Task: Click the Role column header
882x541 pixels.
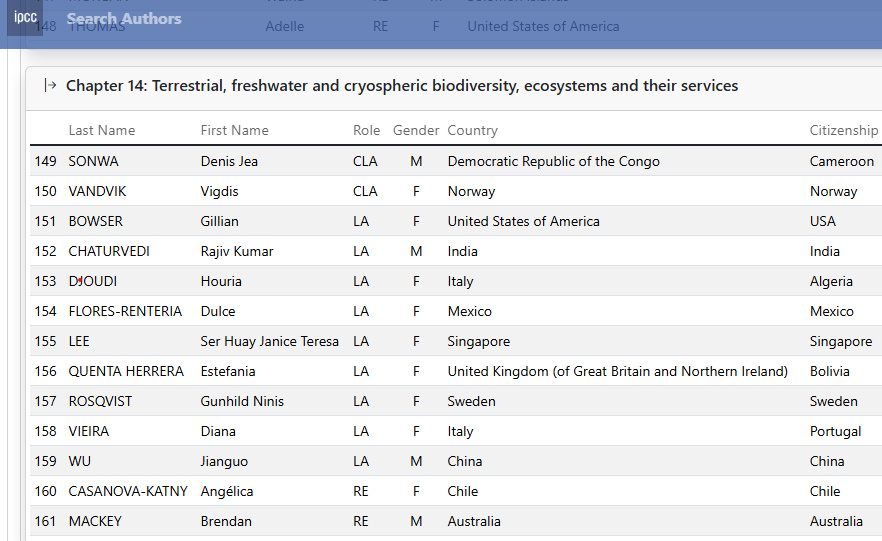Action: pyautogui.click(x=367, y=130)
